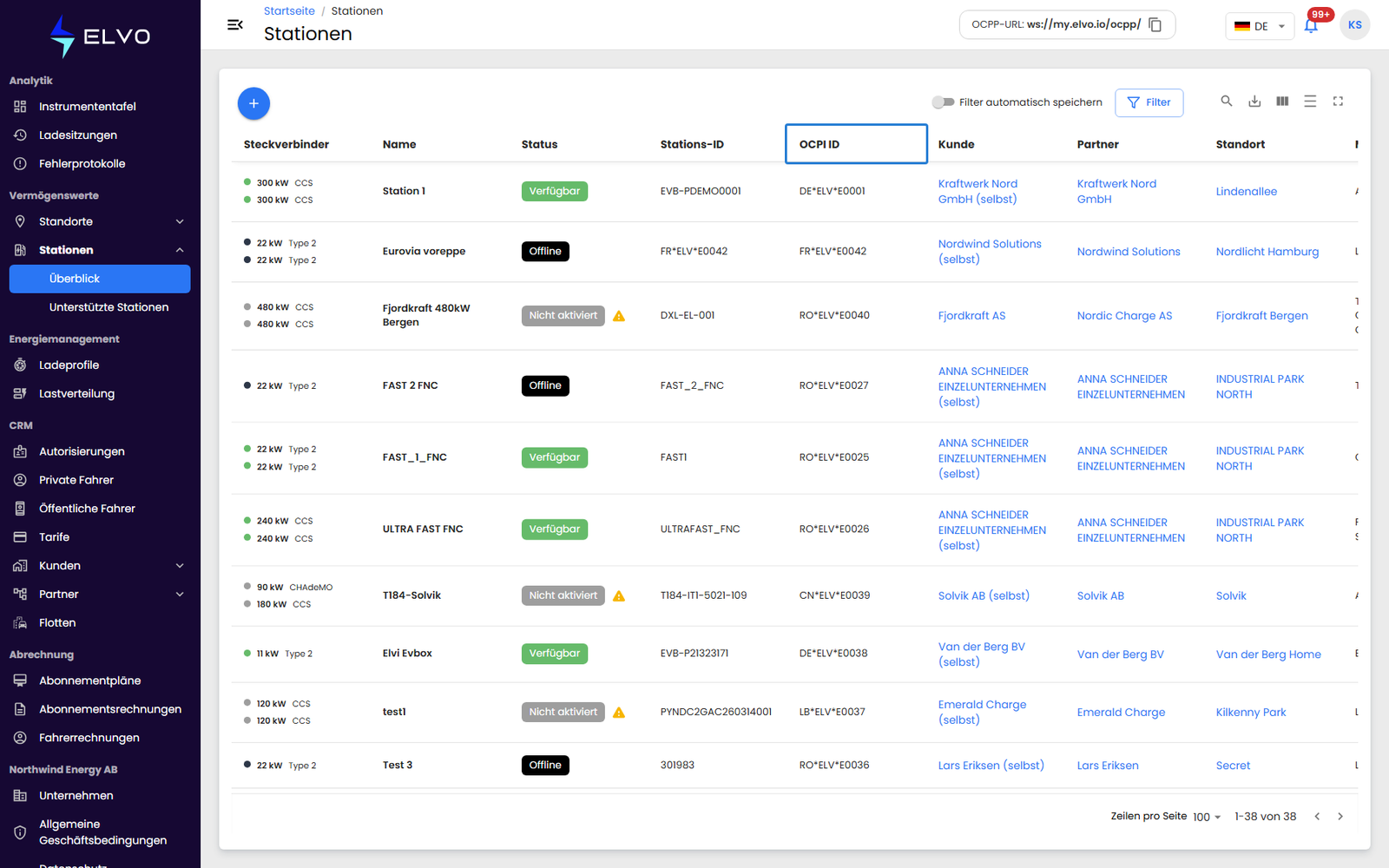This screenshot has width=1389, height=868.
Task: Sort by the Stations-ID column header
Action: click(692, 144)
